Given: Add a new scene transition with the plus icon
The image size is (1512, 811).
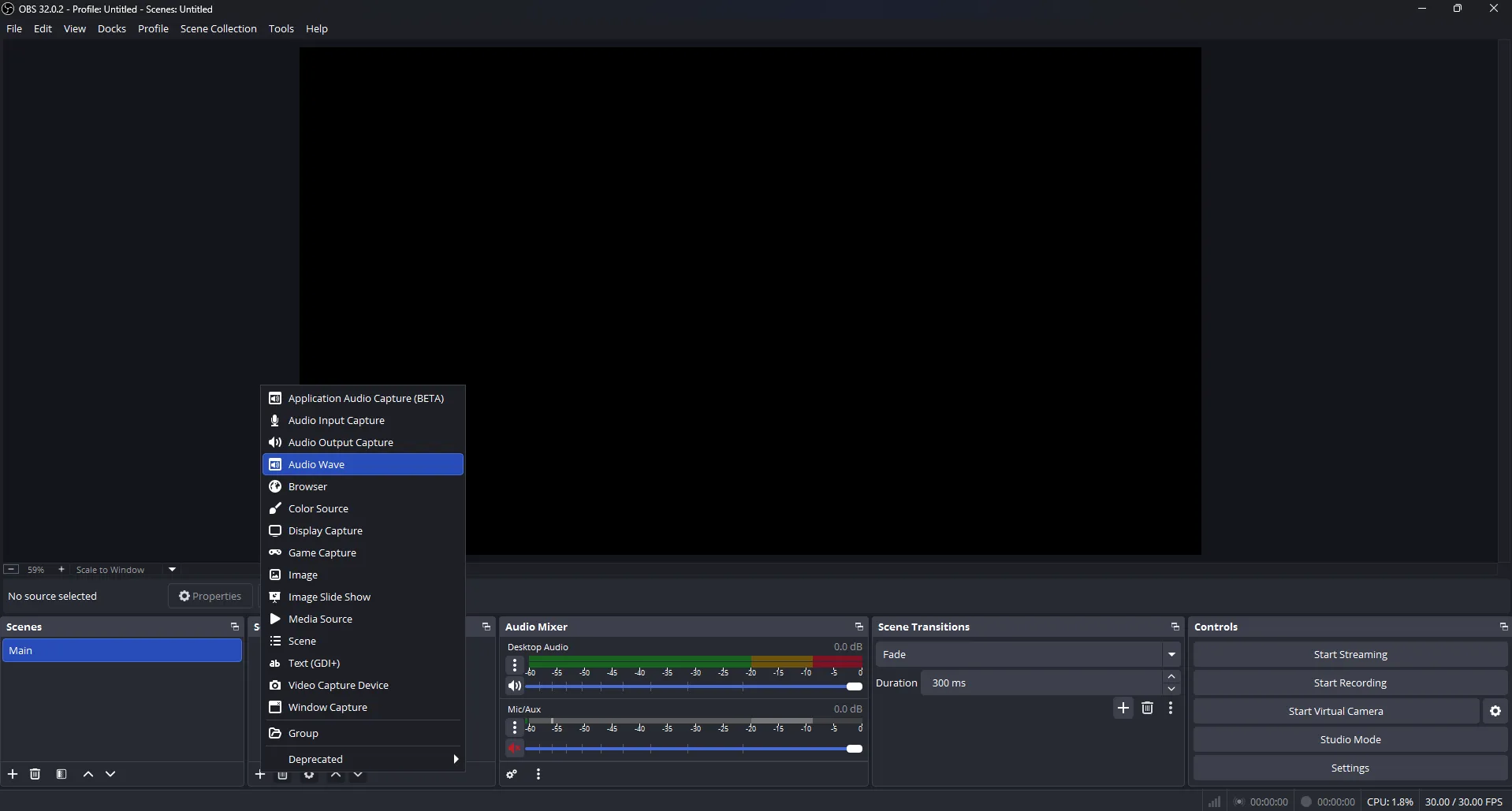Looking at the screenshot, I should (x=1123, y=708).
